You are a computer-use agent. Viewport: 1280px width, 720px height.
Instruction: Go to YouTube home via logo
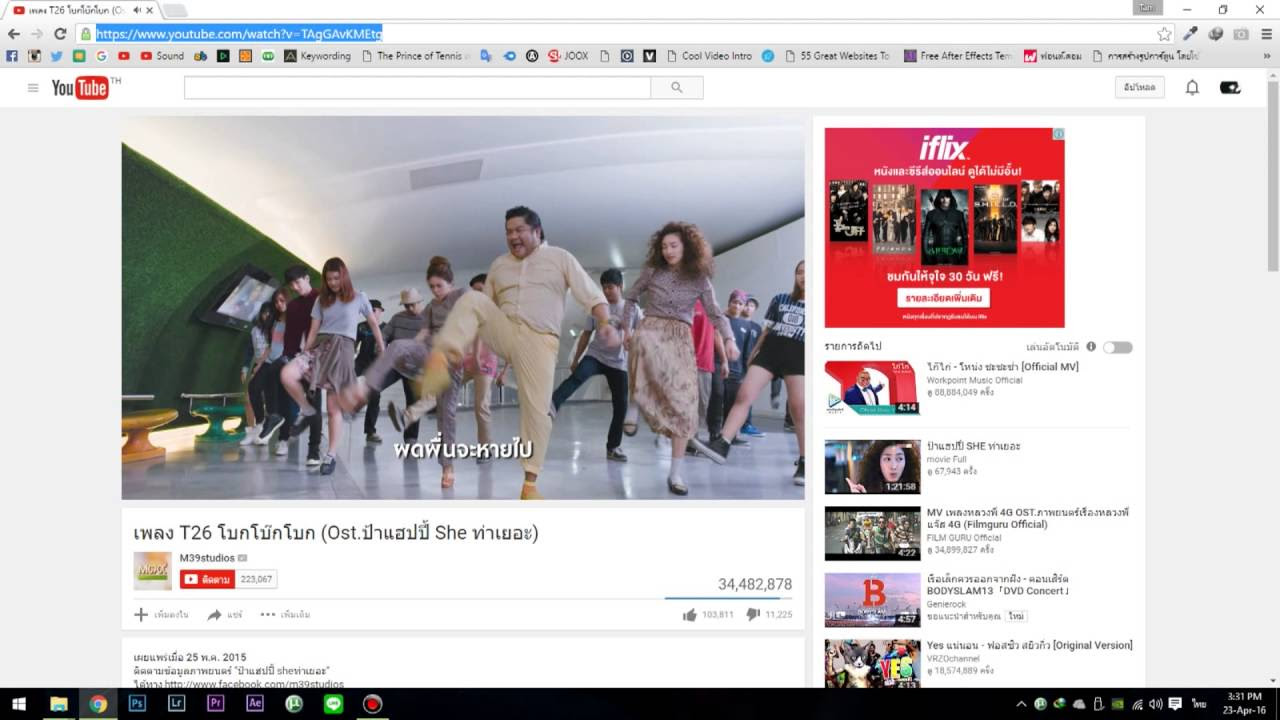(81, 88)
